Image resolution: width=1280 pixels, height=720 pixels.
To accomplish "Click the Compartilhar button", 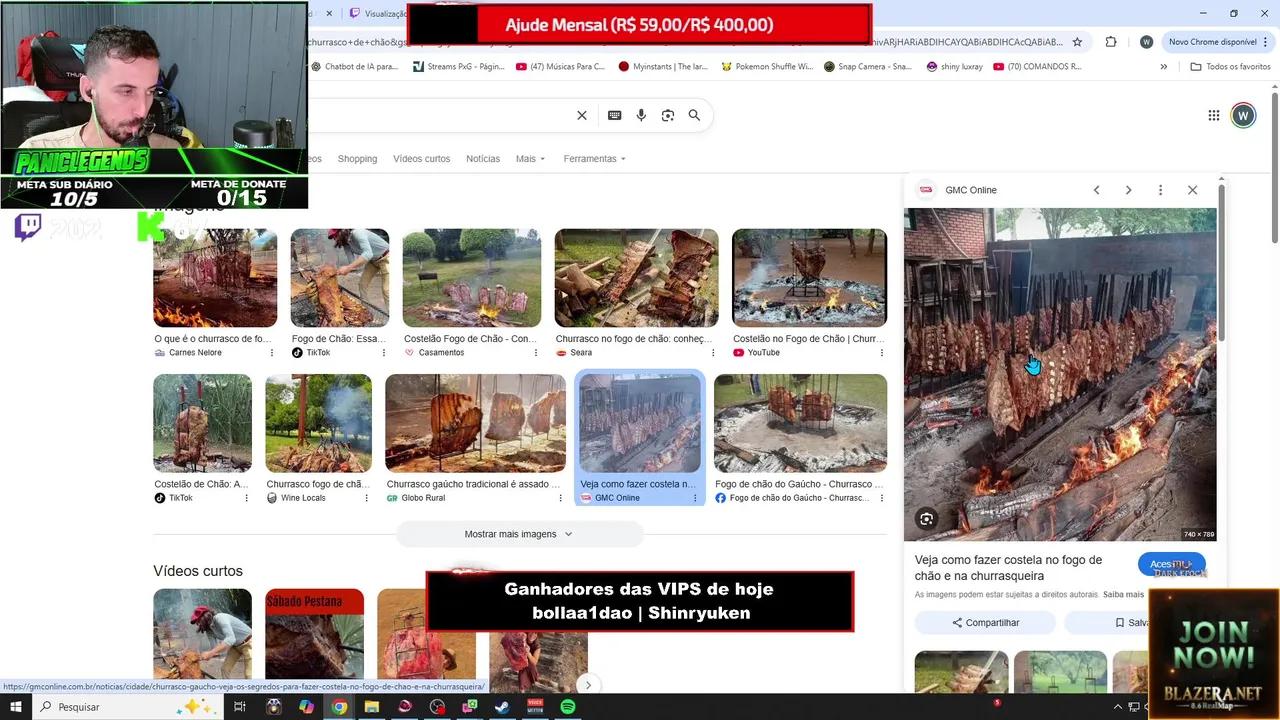I will click(x=985, y=622).
